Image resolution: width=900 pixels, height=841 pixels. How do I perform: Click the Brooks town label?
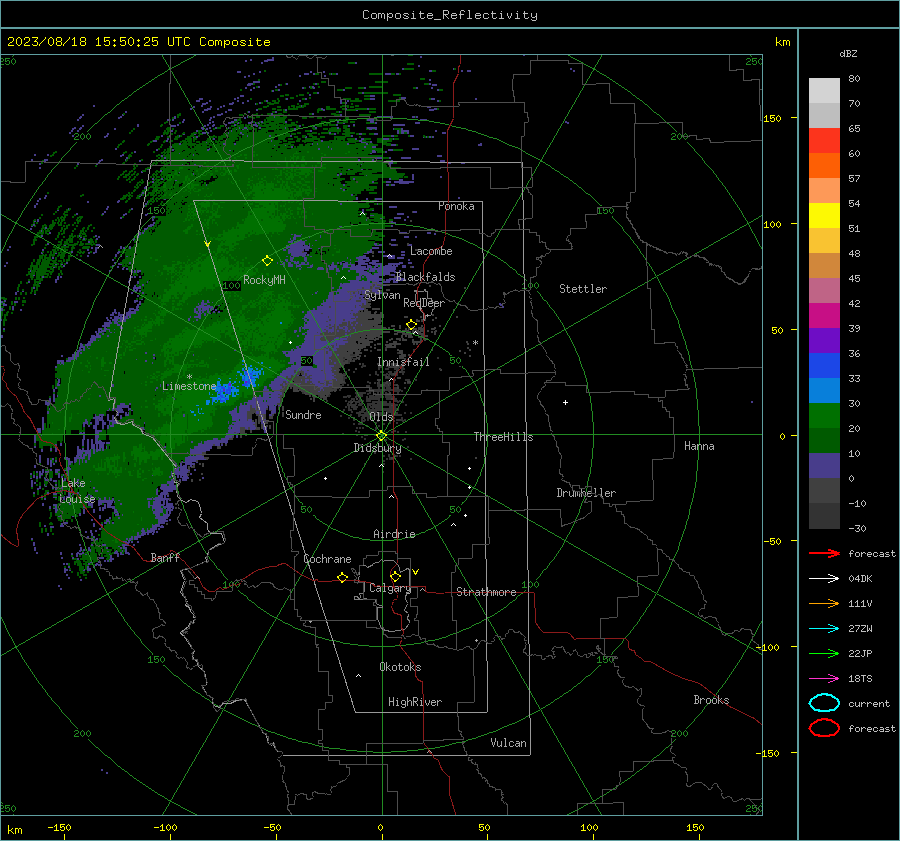point(711,700)
